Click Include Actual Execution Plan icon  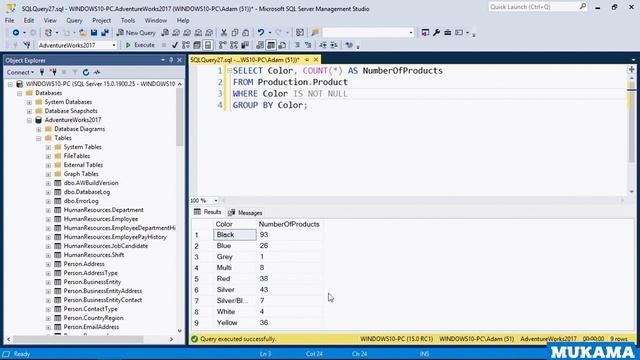click(x=222, y=45)
